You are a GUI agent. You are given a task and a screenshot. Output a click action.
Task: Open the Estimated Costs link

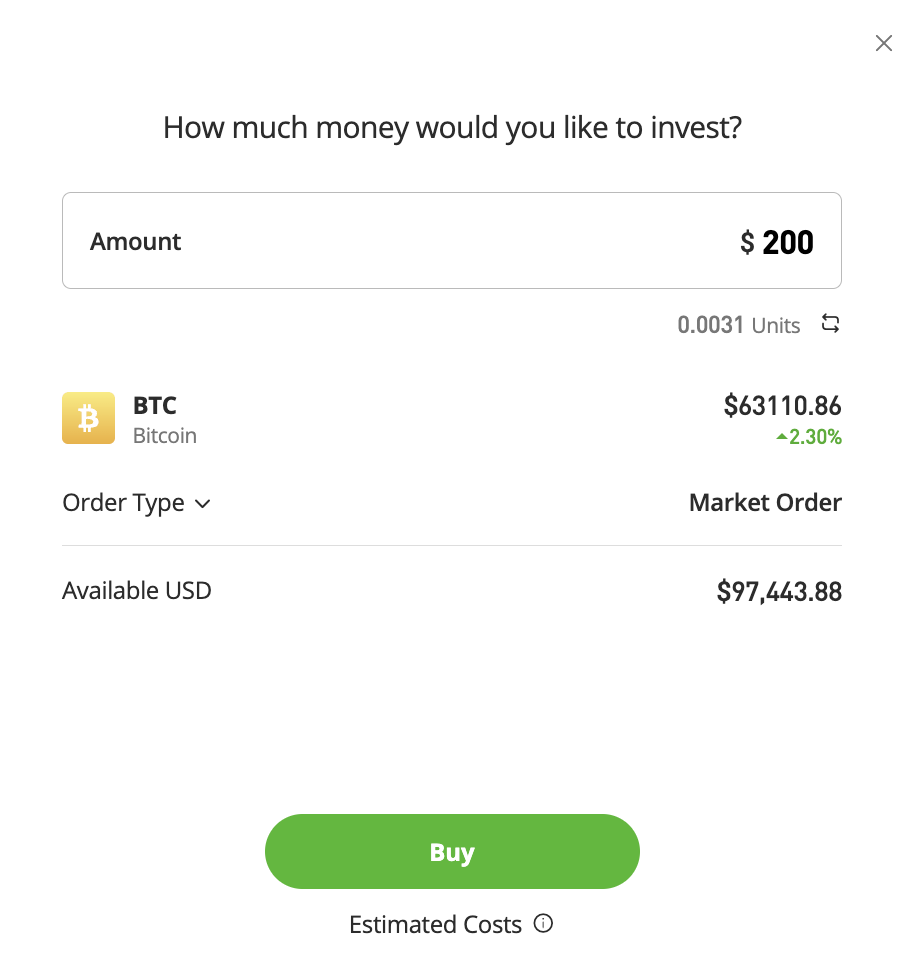[x=435, y=924]
